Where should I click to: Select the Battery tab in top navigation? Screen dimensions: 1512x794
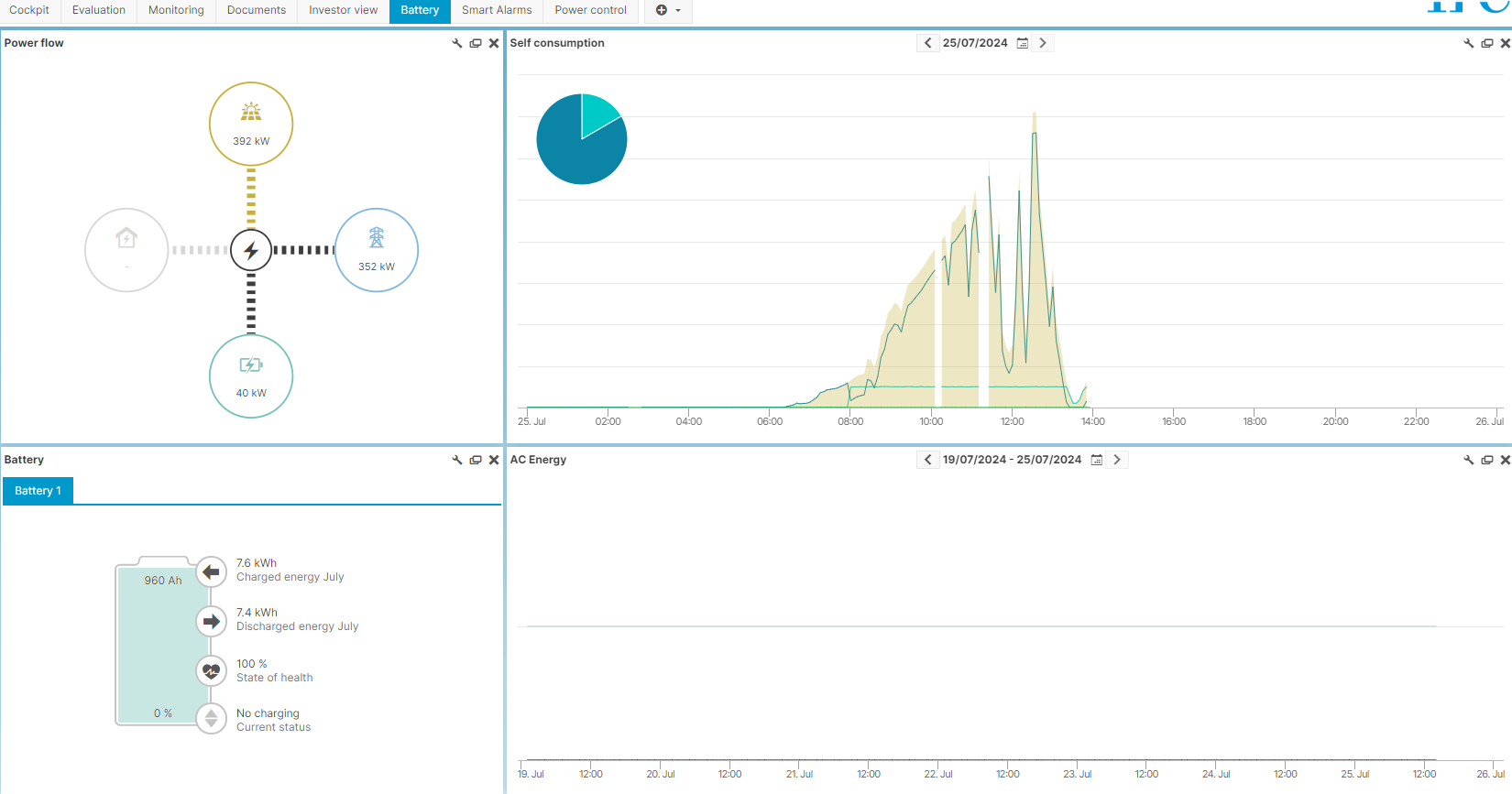[420, 10]
